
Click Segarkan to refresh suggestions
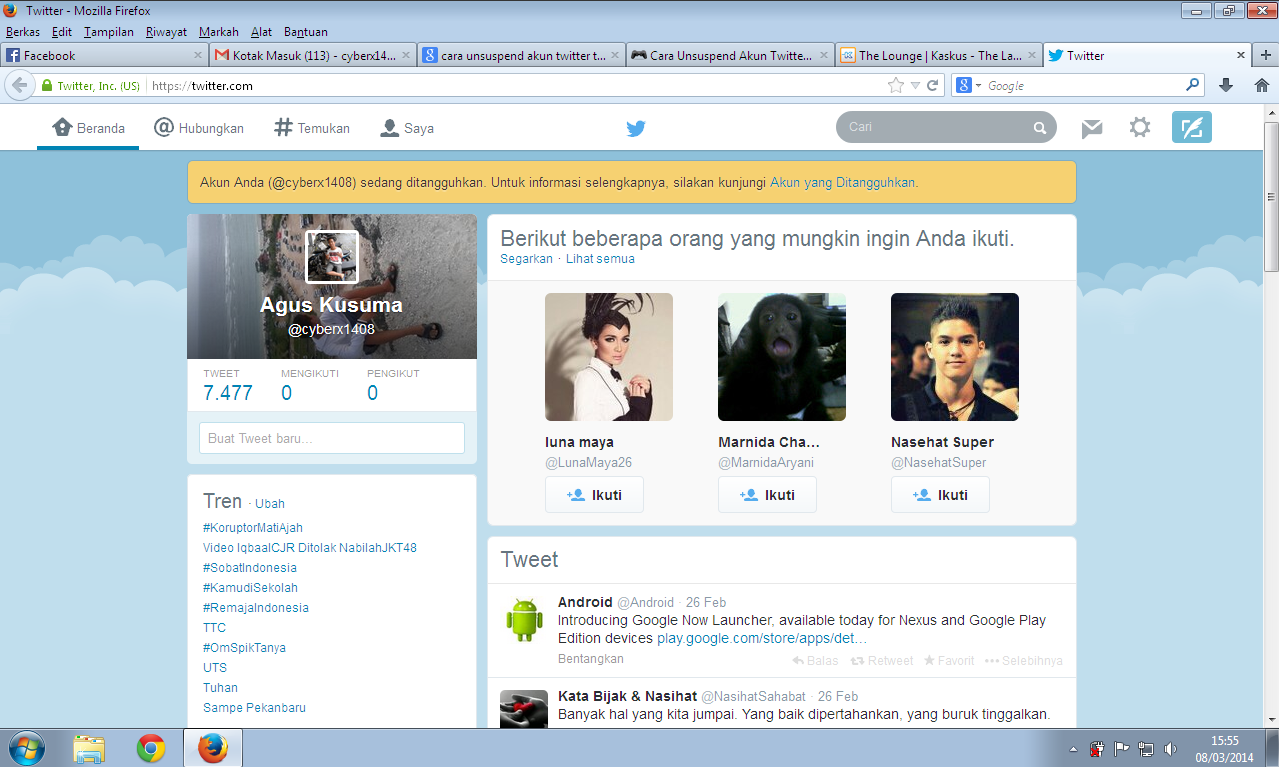(526, 259)
